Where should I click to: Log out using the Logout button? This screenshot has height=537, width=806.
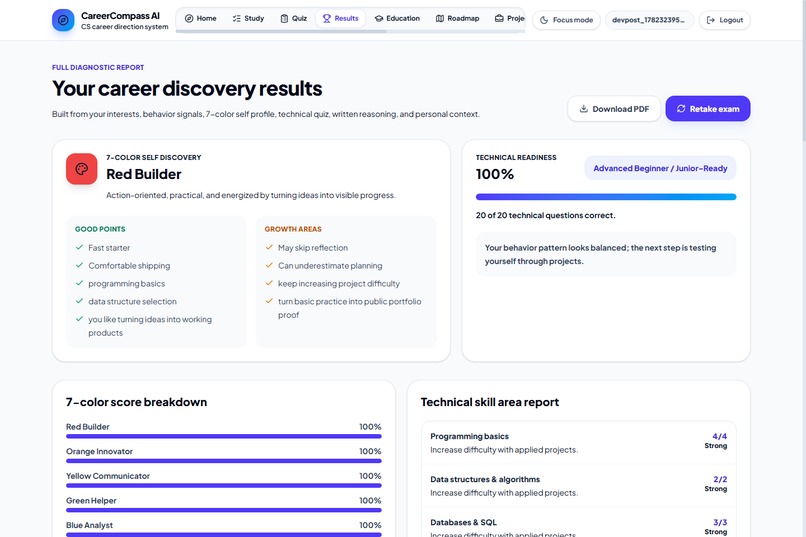(725, 20)
